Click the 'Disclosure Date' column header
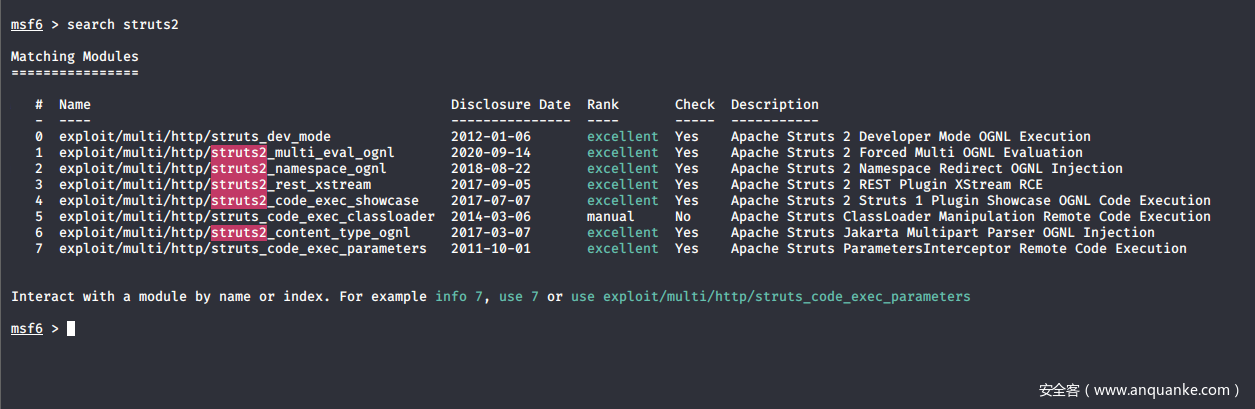Screen dimensions: 1255x409 510,104
